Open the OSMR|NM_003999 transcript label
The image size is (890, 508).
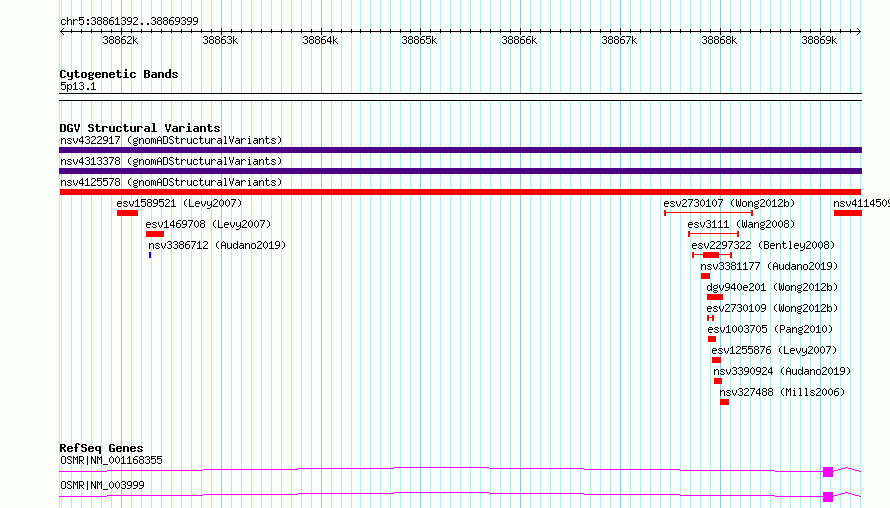[x=102, y=485]
